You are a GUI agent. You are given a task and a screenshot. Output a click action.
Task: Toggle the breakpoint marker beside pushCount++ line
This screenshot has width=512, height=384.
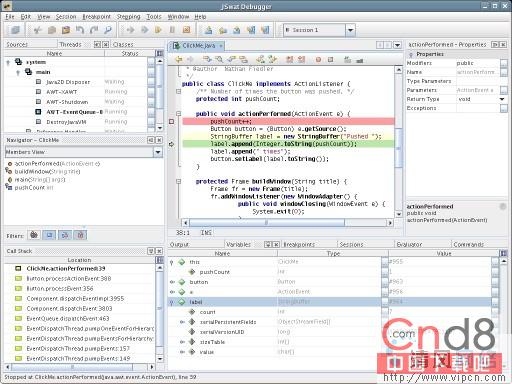pyautogui.click(x=172, y=122)
